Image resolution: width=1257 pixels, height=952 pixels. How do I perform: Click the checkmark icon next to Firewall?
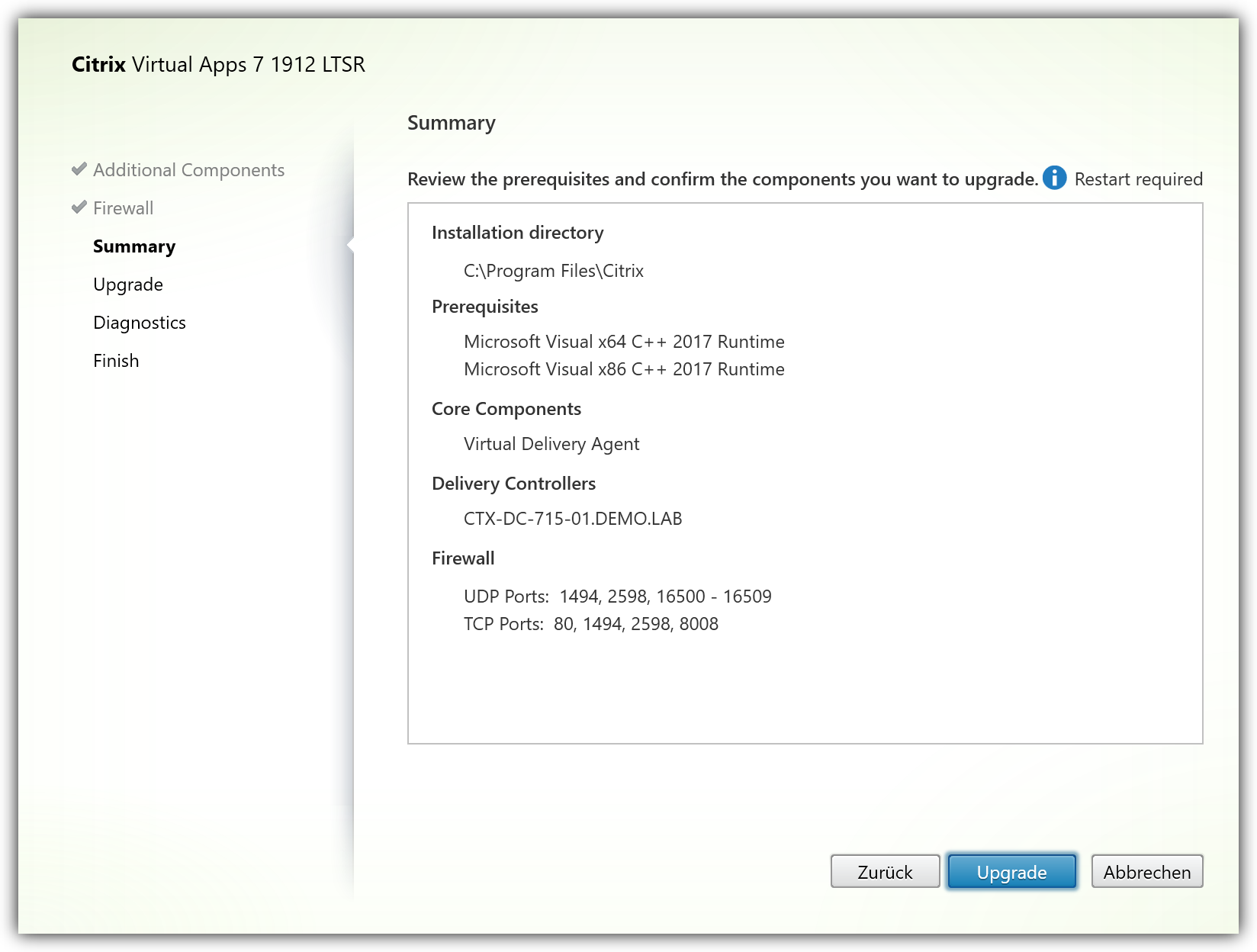79,207
